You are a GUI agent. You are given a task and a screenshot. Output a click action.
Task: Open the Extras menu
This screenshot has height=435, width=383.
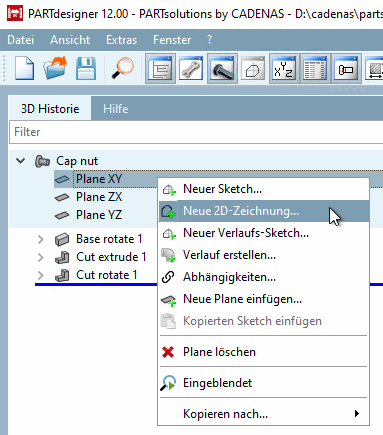122,40
